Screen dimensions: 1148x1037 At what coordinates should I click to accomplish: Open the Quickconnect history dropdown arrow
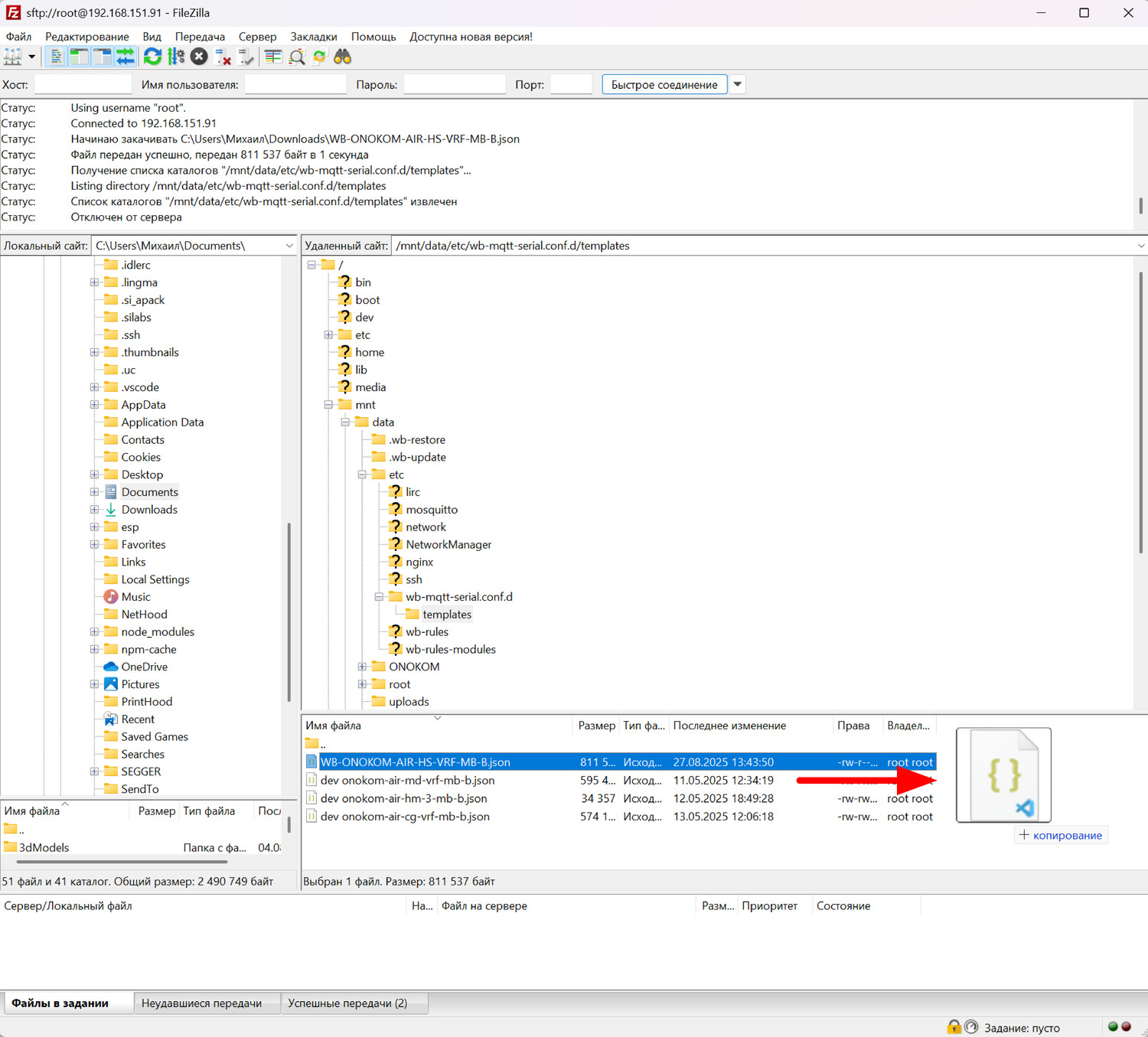(737, 84)
